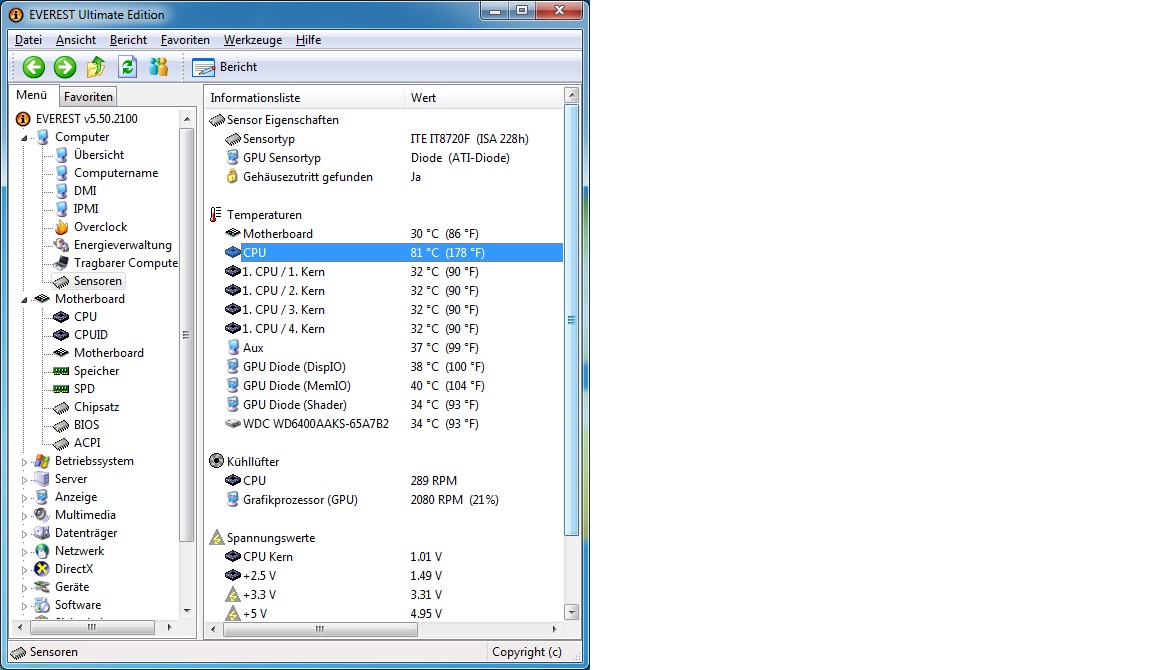Select Sensoren in the tree
This screenshot has width=1152, height=670.
point(97,281)
